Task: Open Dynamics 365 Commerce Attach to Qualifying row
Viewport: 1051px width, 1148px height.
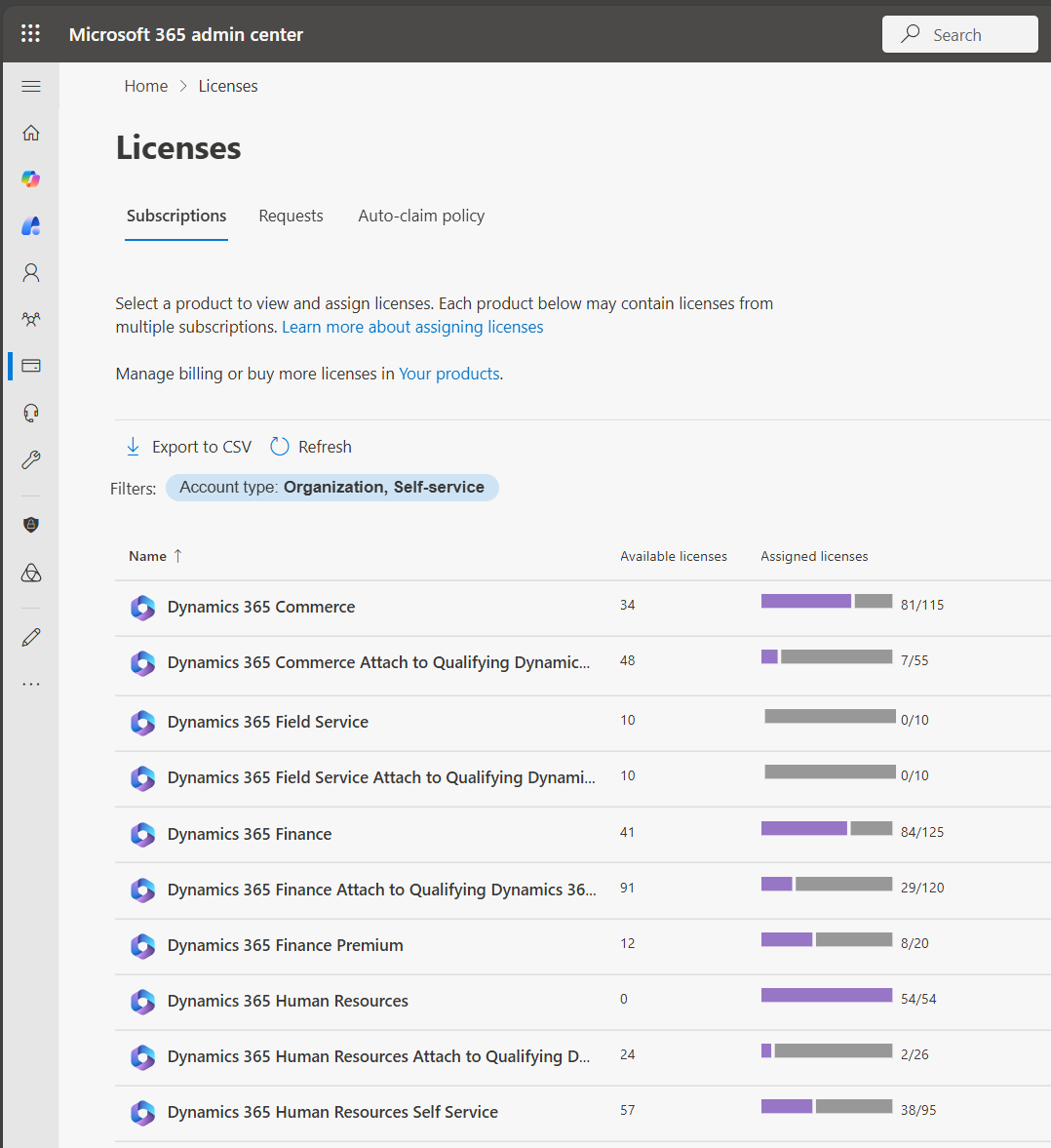Action: pos(378,662)
